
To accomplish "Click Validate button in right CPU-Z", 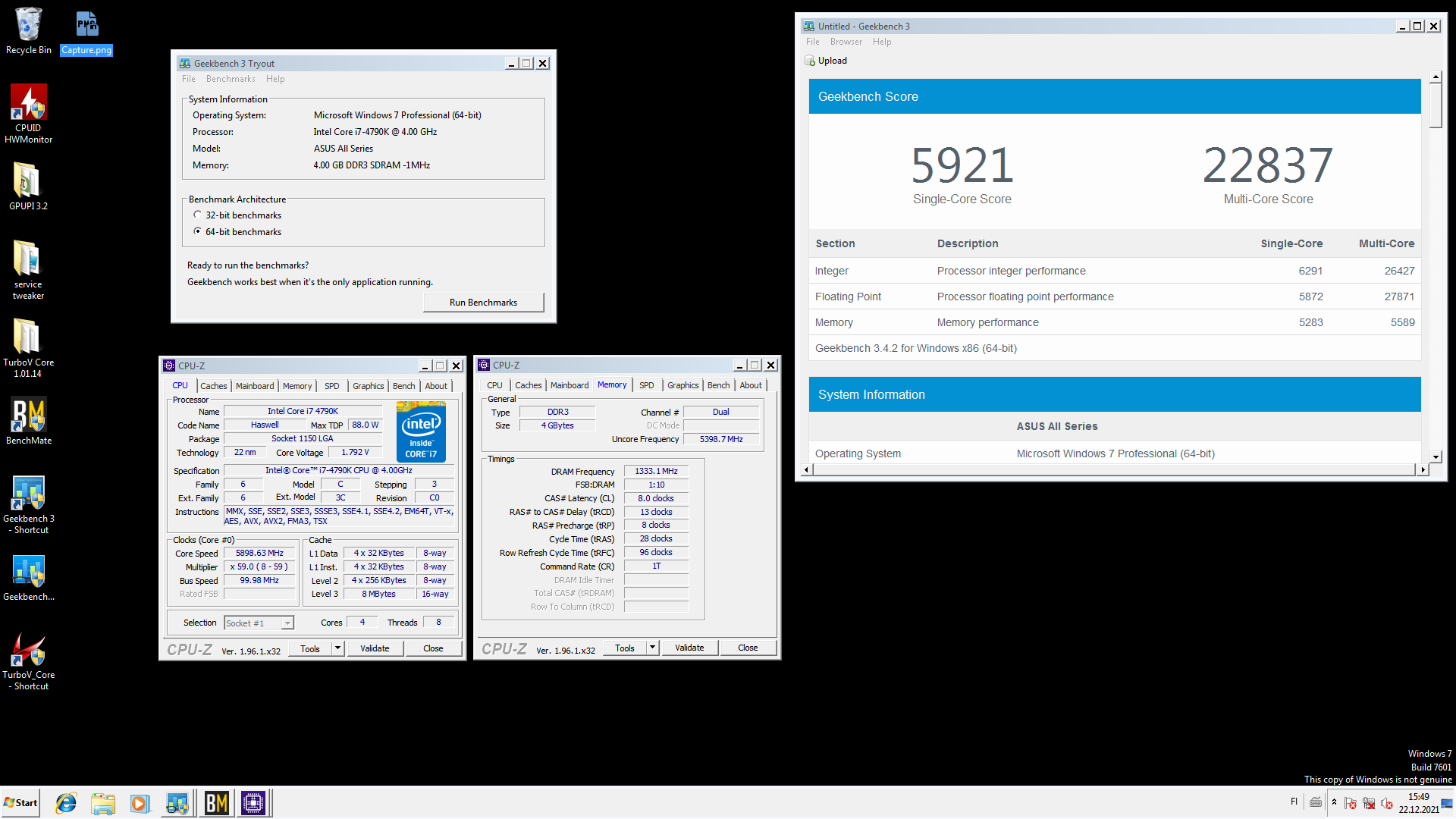I will point(689,648).
